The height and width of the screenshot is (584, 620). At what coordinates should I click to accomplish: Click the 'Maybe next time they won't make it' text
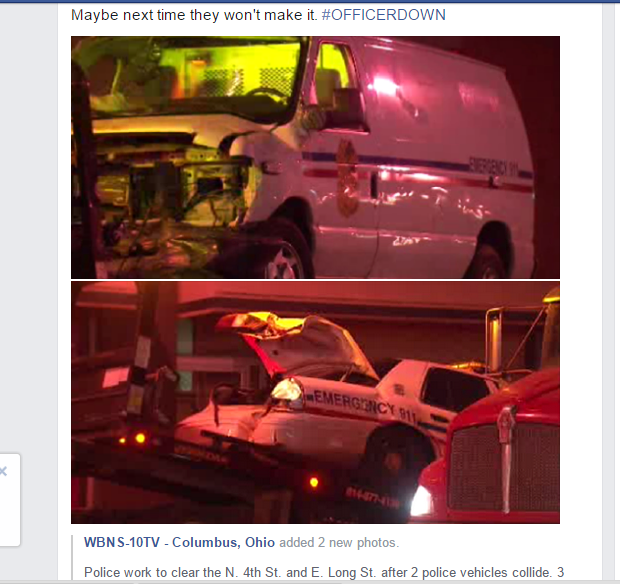pos(194,15)
